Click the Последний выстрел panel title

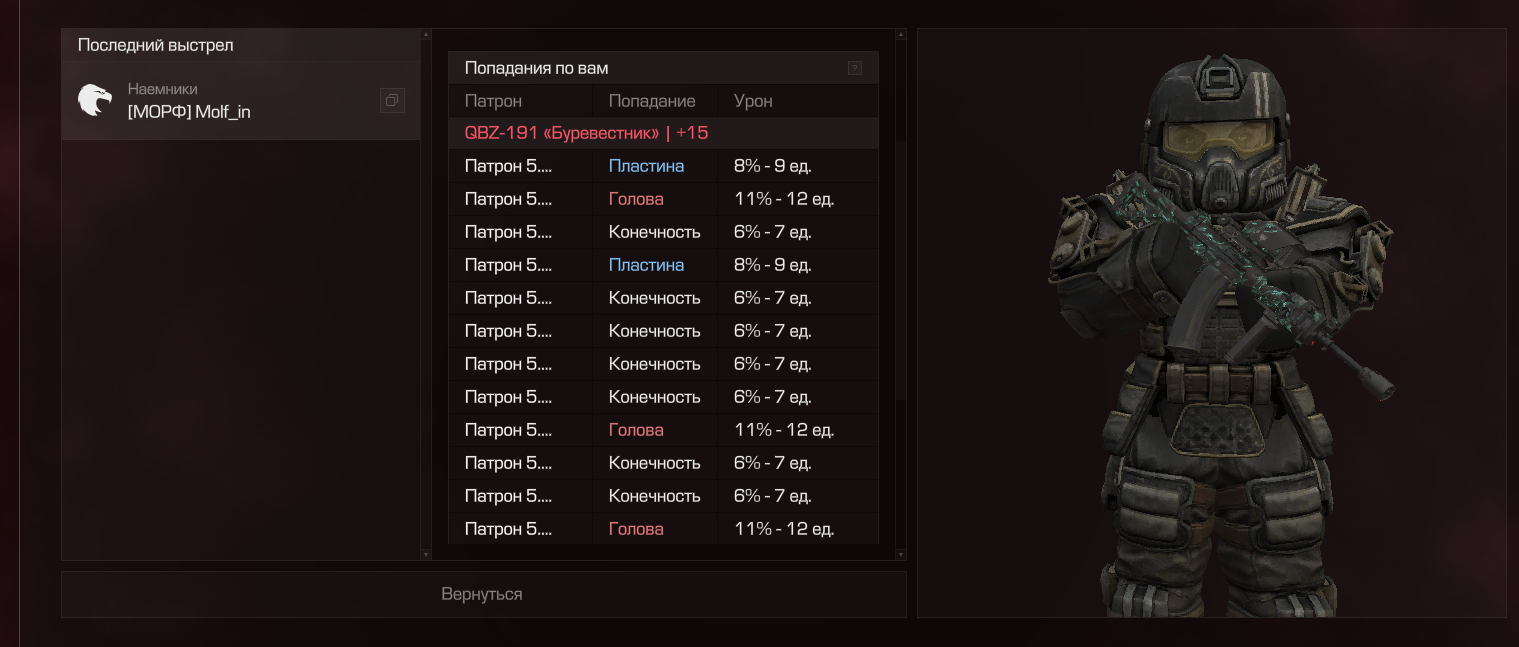coord(156,45)
